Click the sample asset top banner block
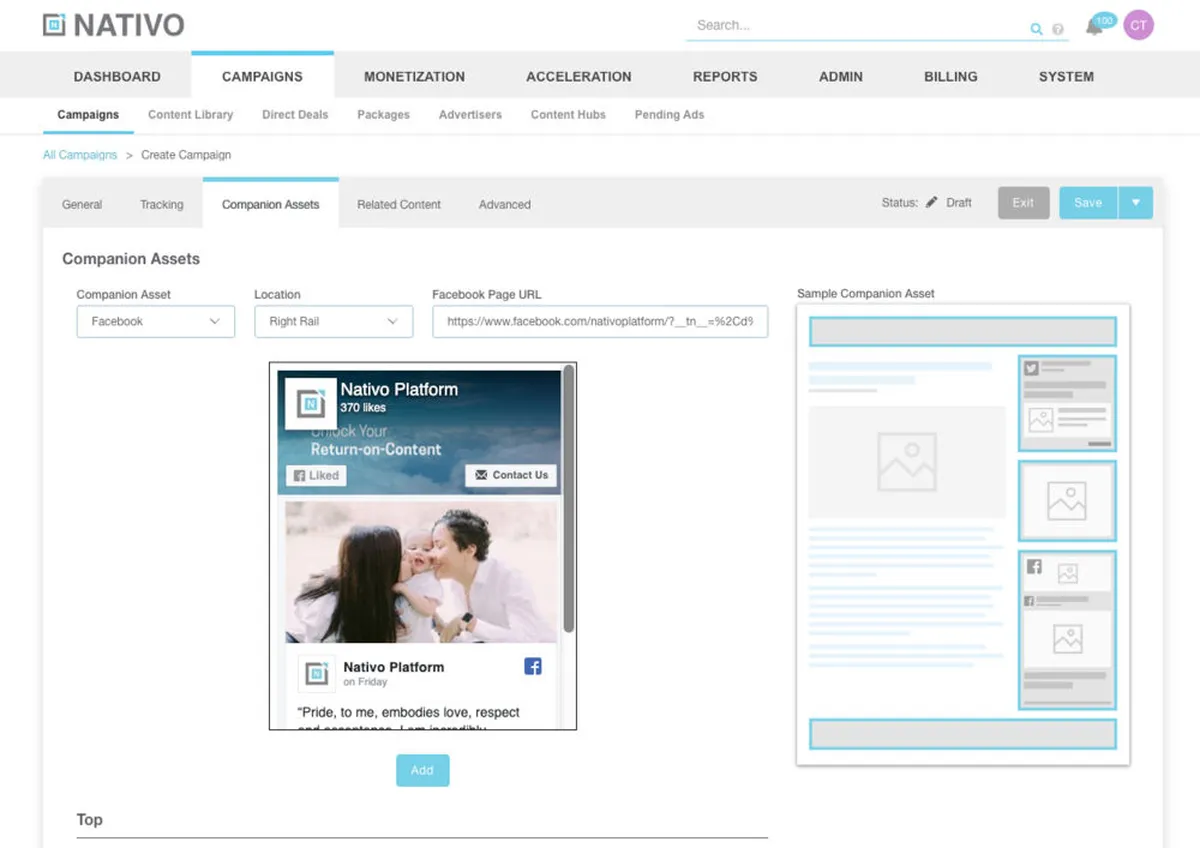The width and height of the screenshot is (1200, 848). (x=963, y=331)
